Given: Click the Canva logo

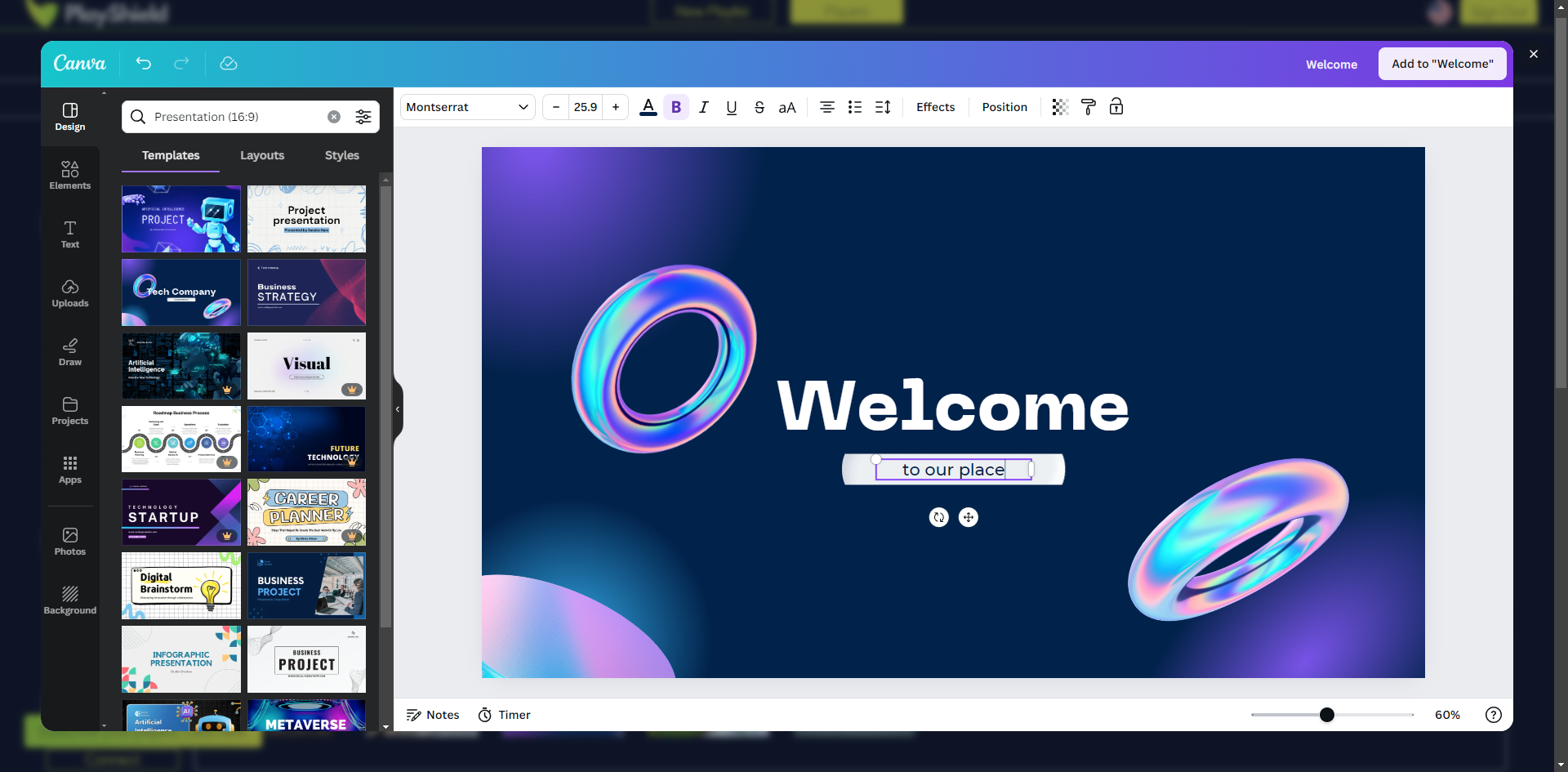Looking at the screenshot, I should [79, 63].
